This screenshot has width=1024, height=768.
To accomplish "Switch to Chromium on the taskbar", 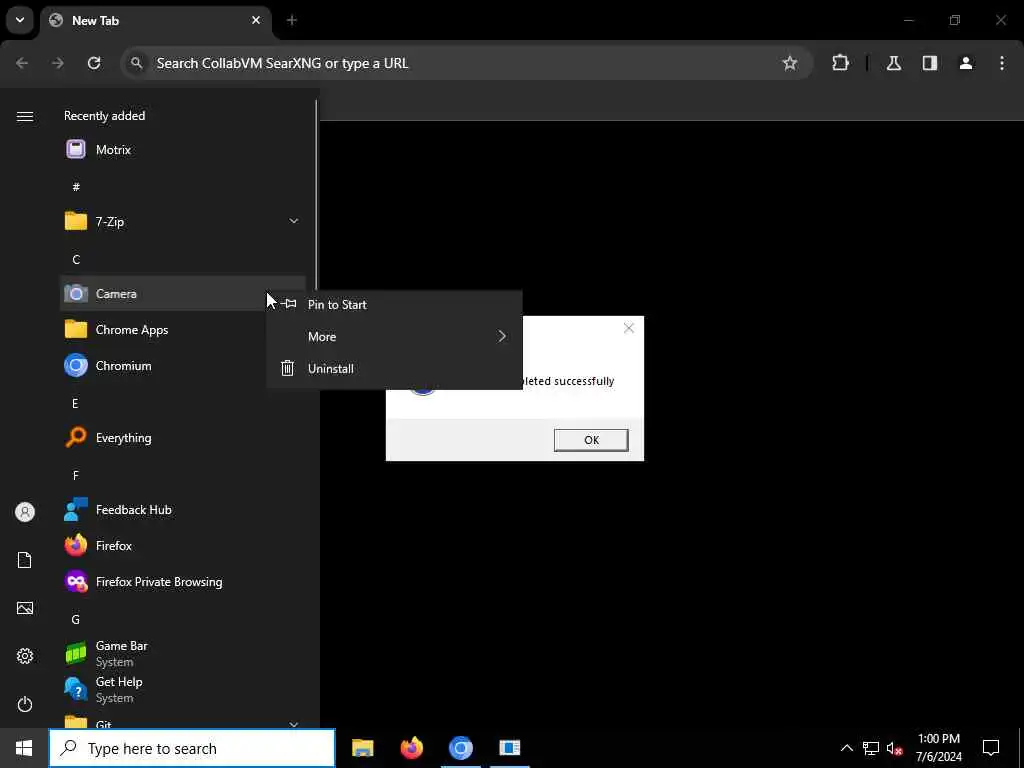I will click(460, 748).
